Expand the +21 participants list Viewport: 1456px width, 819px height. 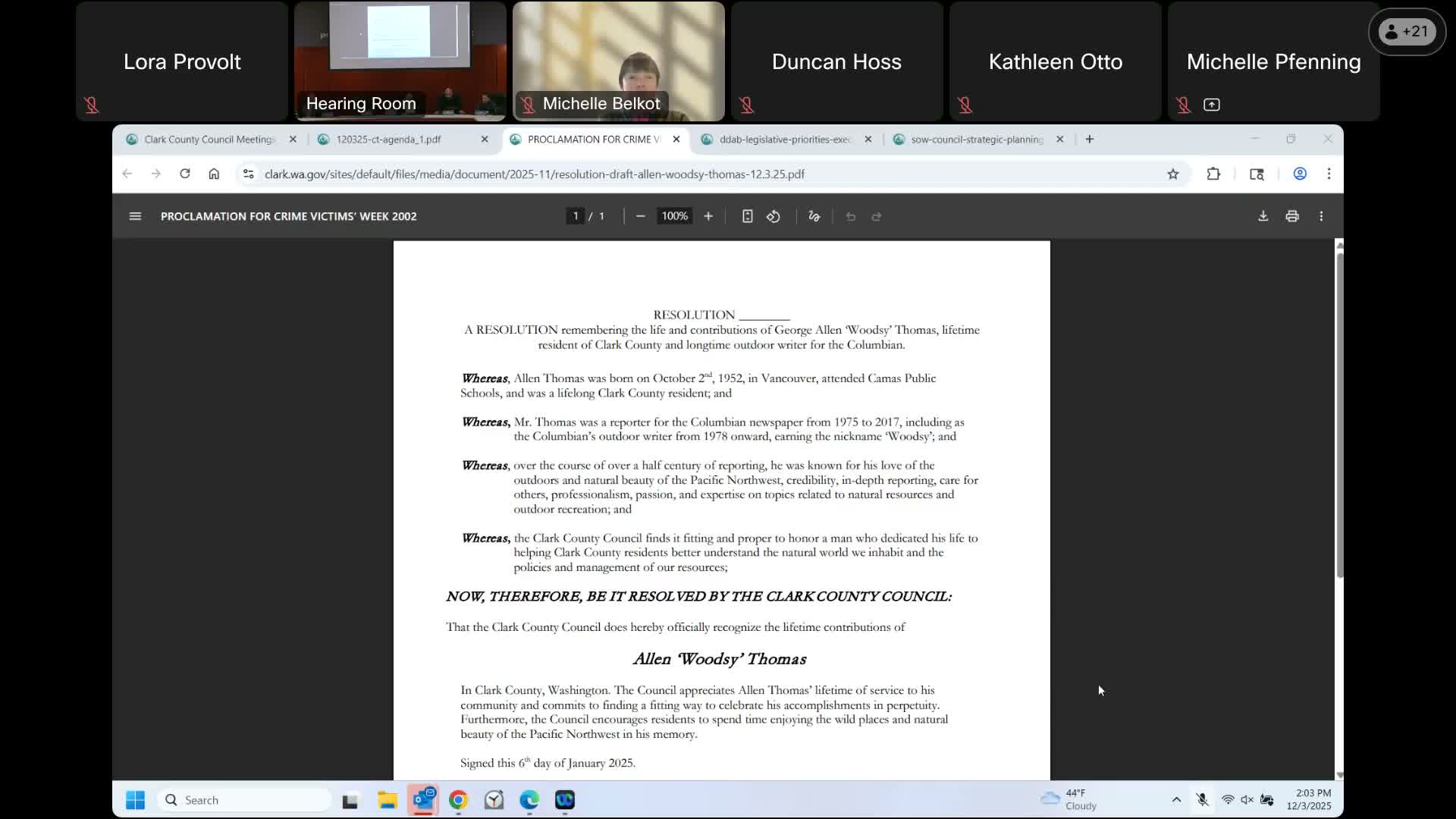tap(1407, 32)
